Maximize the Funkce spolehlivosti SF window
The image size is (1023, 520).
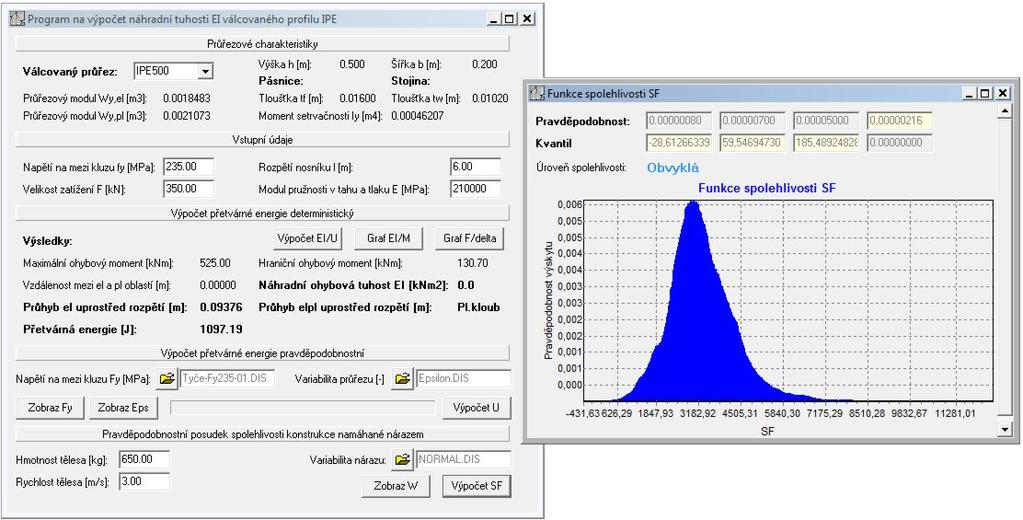tap(985, 93)
